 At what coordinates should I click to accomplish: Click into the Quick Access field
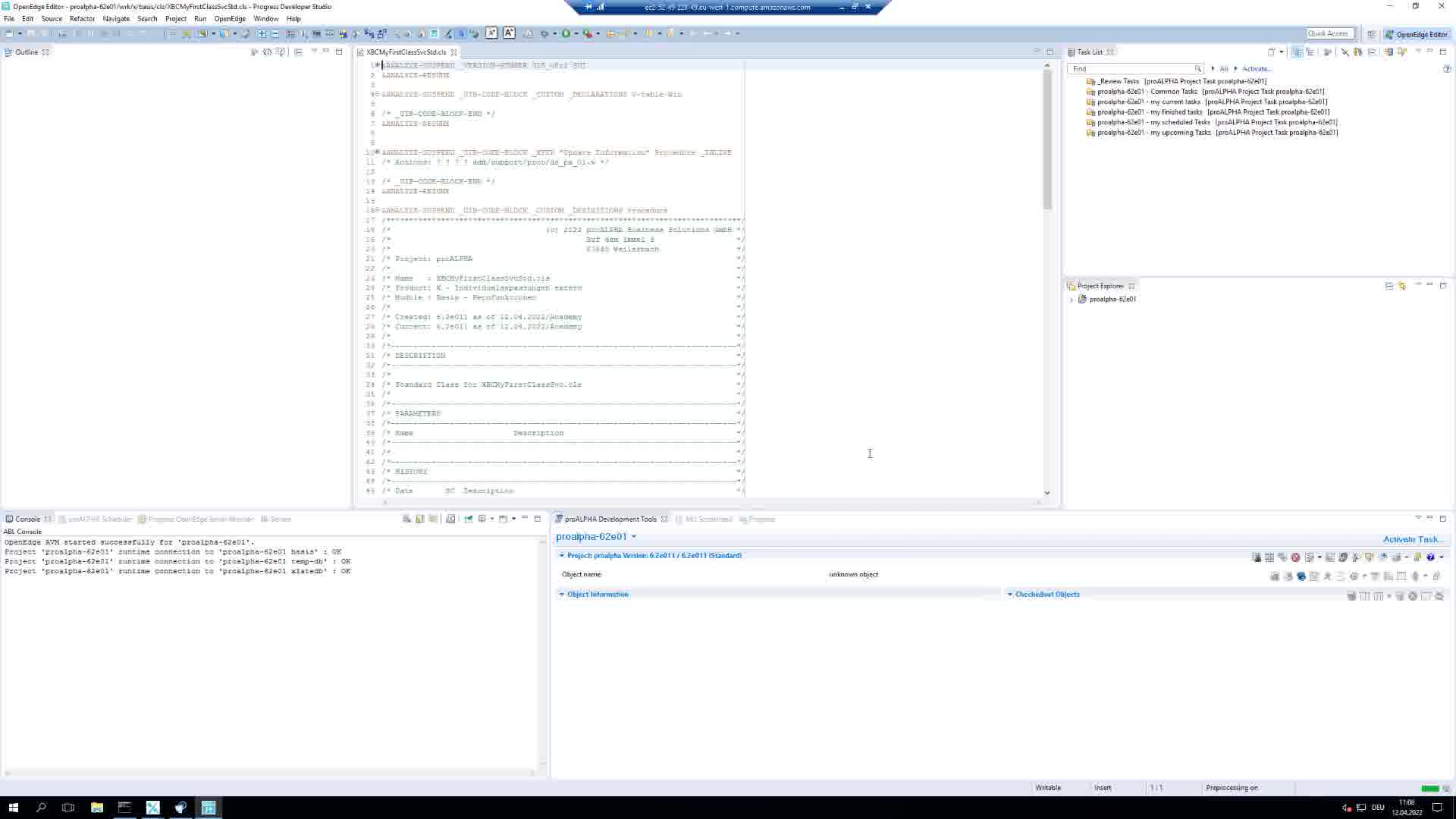point(1330,33)
